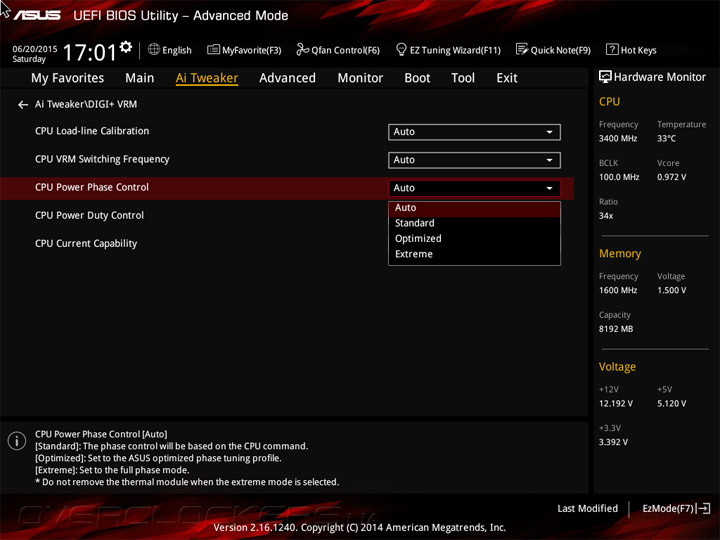The image size is (720, 540).
Task: Click the info icon in the help area
Action: point(17,441)
